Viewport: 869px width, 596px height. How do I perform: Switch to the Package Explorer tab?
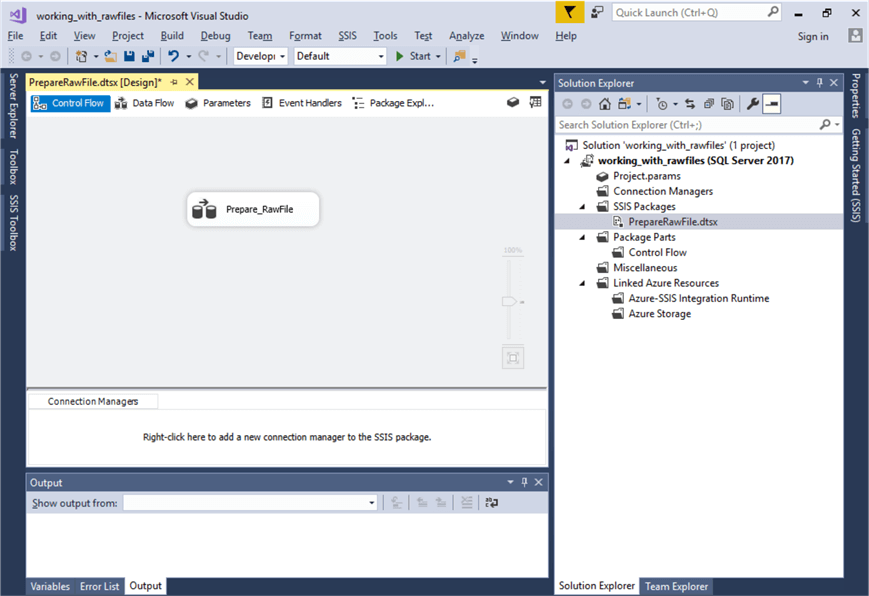393,103
